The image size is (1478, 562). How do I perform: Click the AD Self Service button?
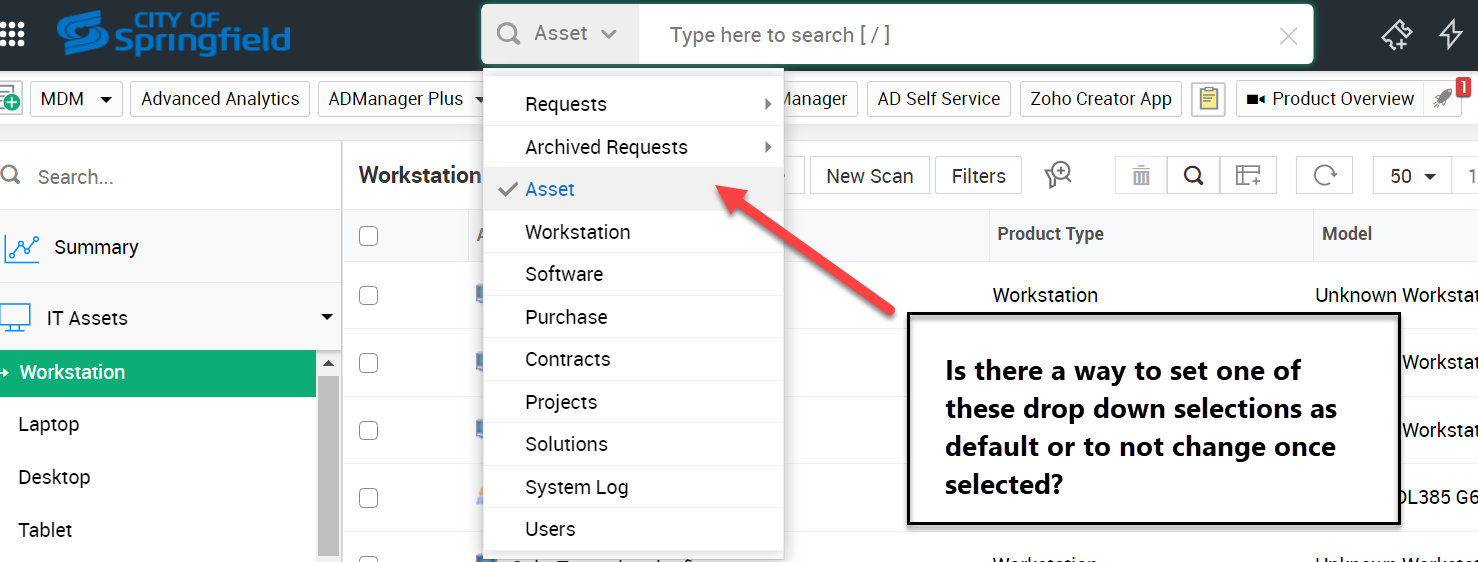[x=939, y=99]
